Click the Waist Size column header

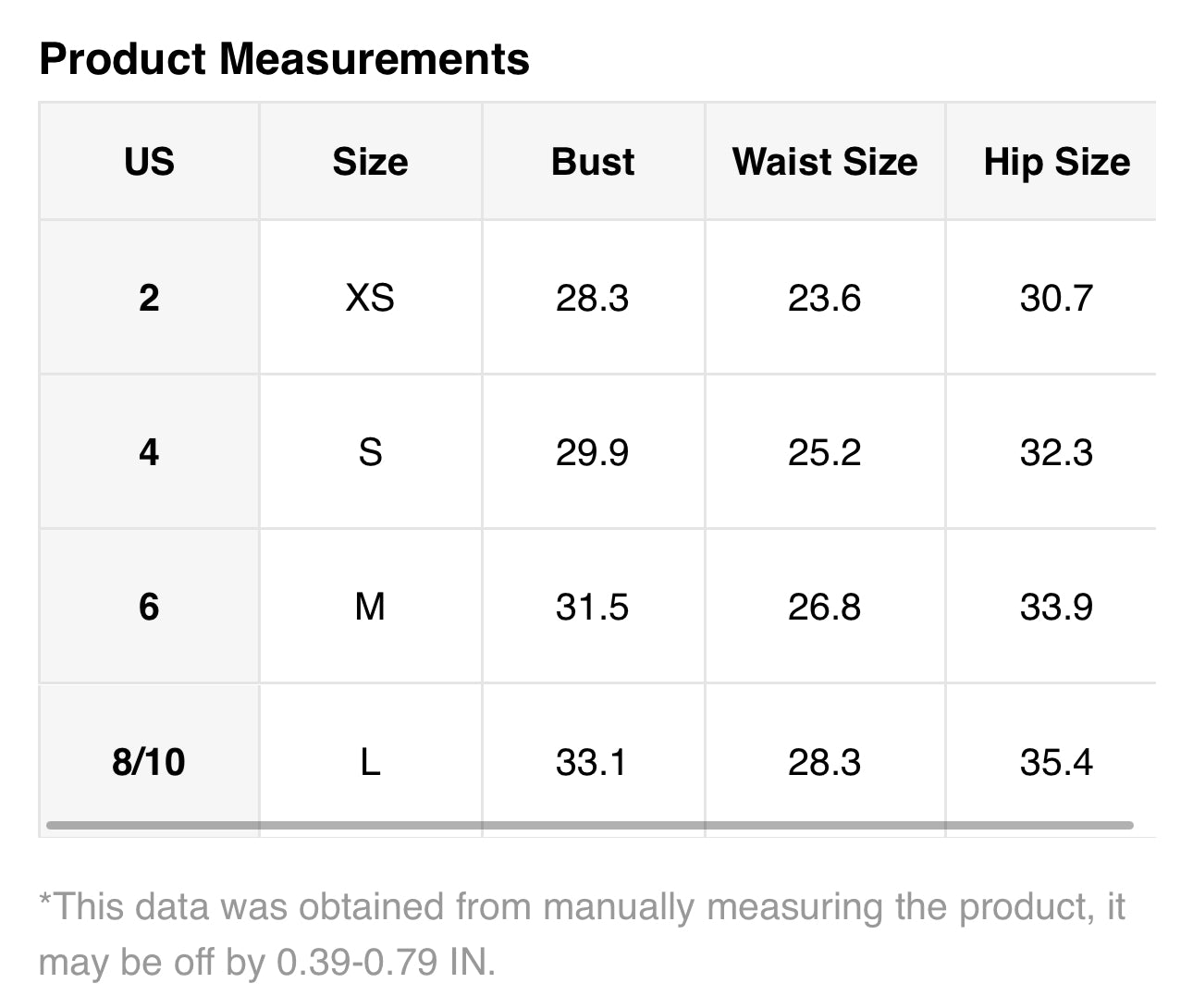[x=824, y=162]
